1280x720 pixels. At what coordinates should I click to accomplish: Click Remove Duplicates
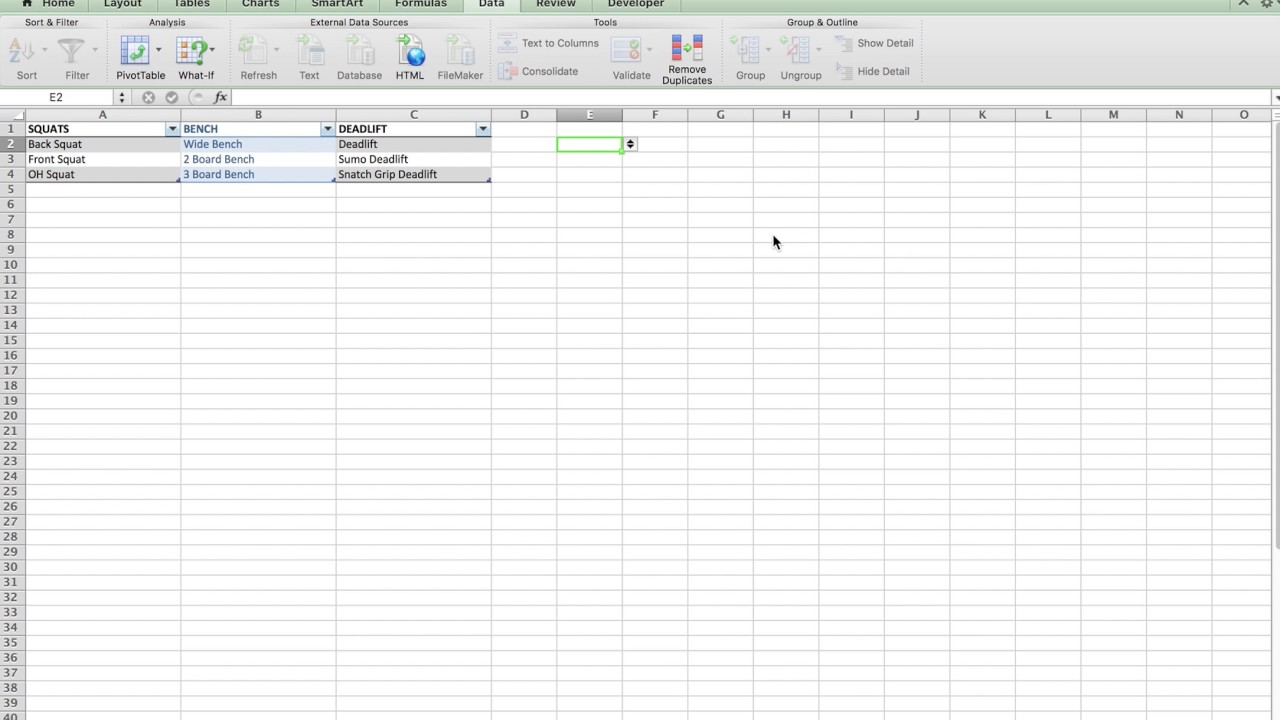coord(687,60)
